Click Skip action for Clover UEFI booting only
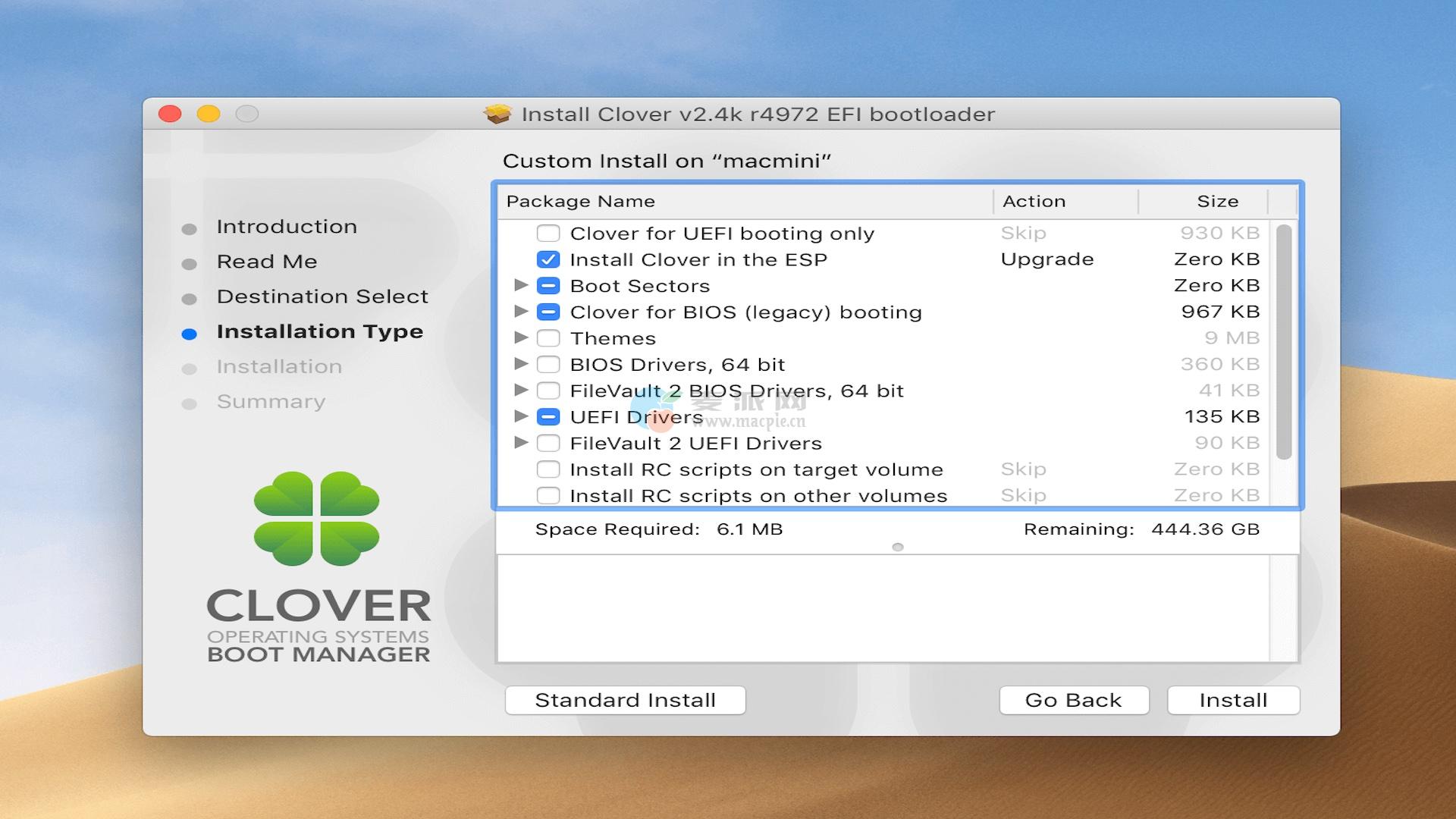Viewport: 1456px width, 819px height. point(1023,234)
